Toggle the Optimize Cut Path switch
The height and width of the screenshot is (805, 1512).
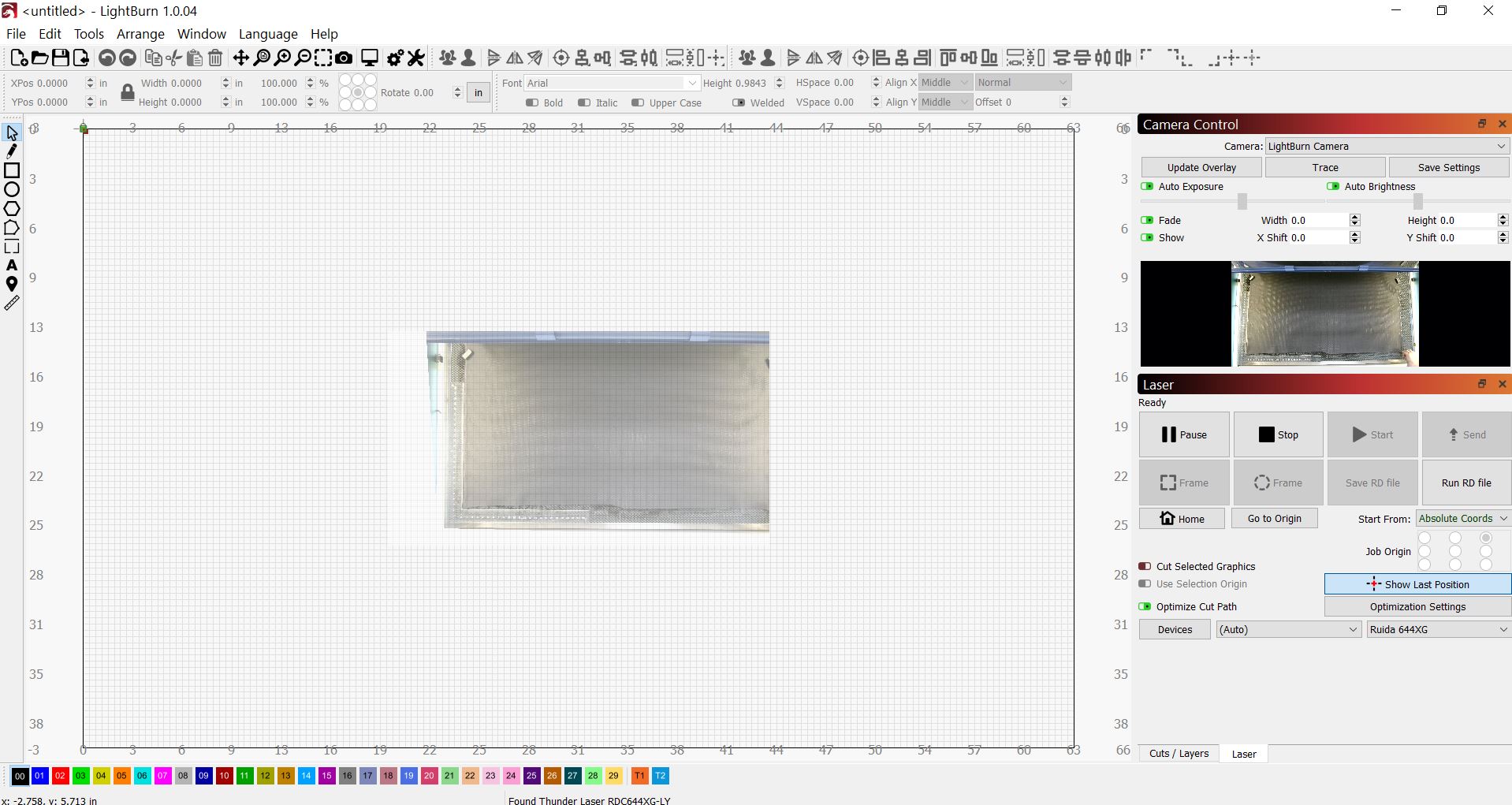(1145, 606)
